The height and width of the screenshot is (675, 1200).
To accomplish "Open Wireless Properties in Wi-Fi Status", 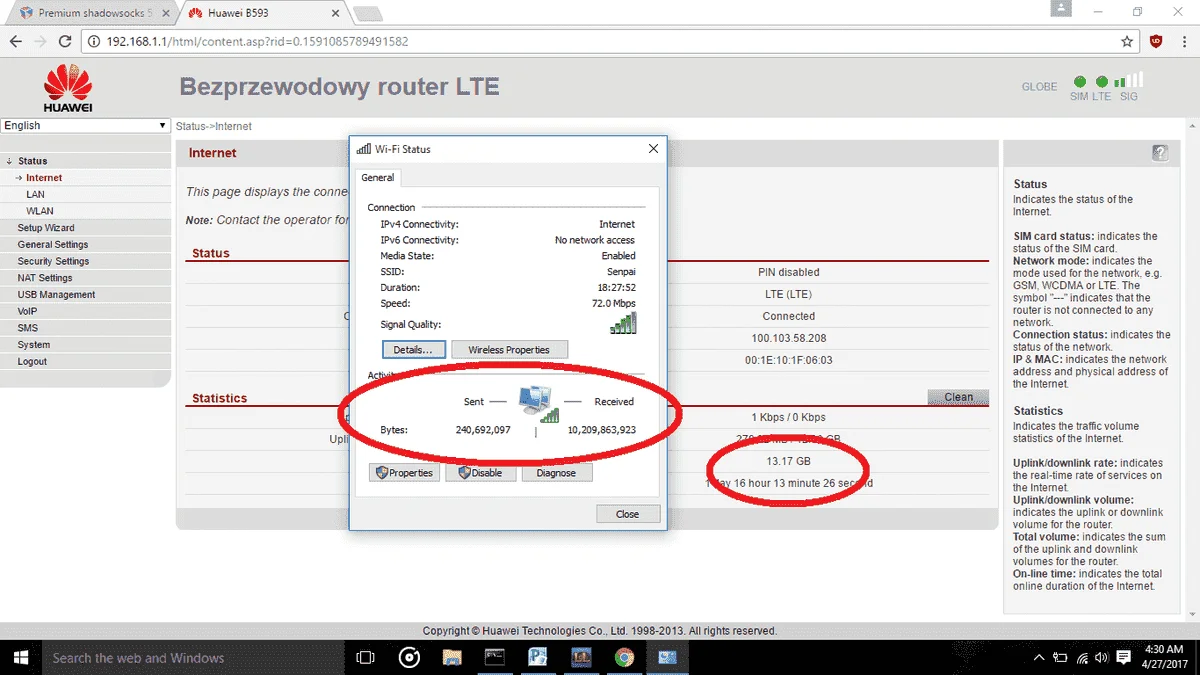I will click(510, 350).
